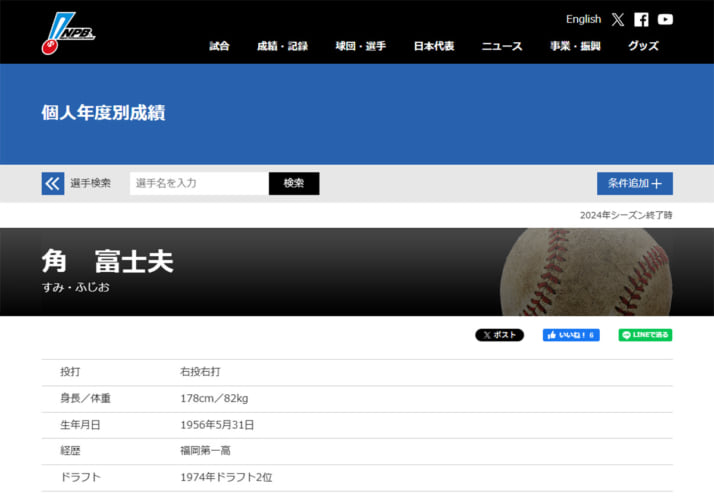Select the 日本代表 menu item
Viewport: 714px width, 496px height.
[434, 46]
